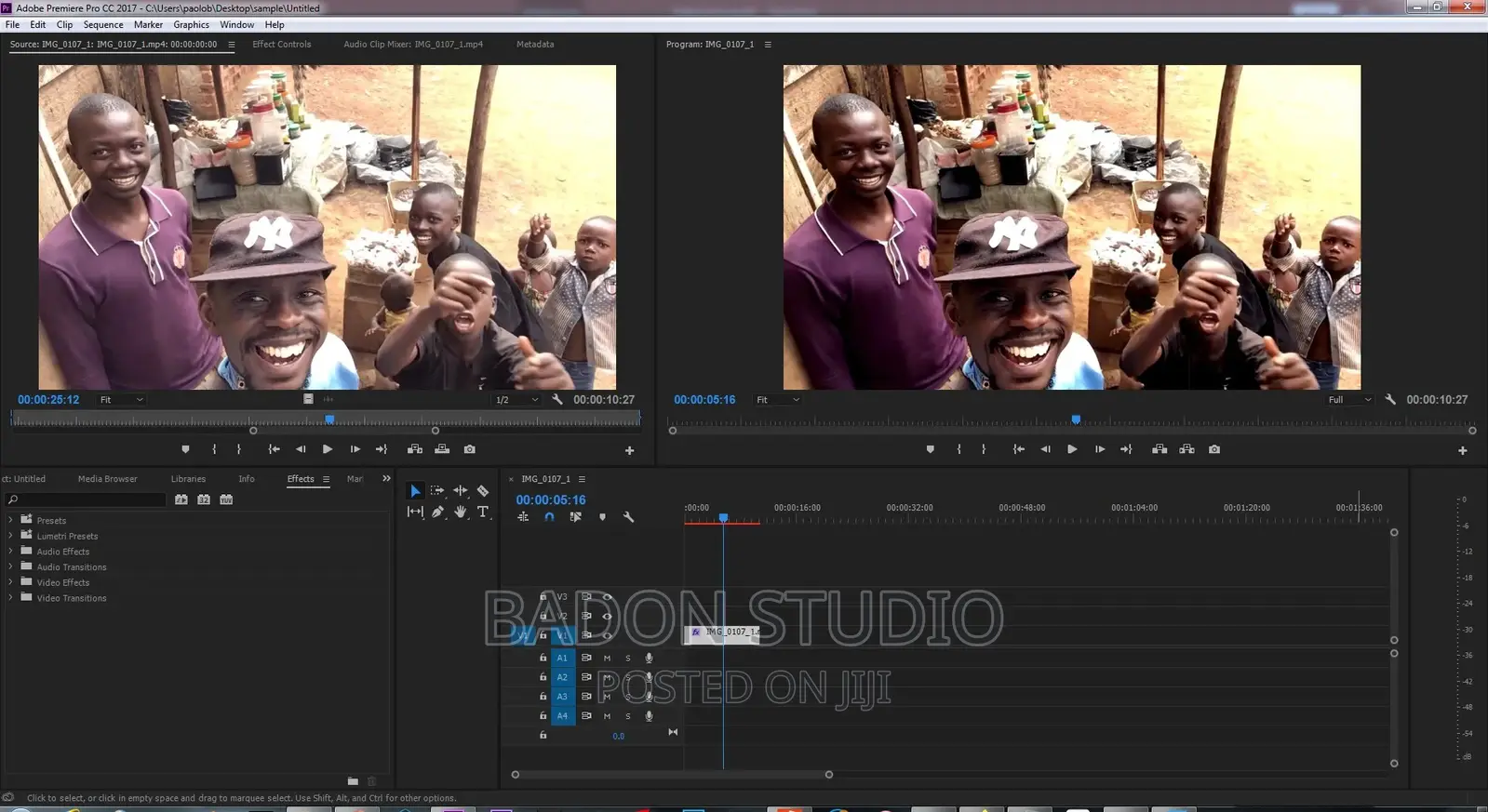Toggle V3 track output eye
The width and height of the screenshot is (1488, 812).
coord(608,597)
